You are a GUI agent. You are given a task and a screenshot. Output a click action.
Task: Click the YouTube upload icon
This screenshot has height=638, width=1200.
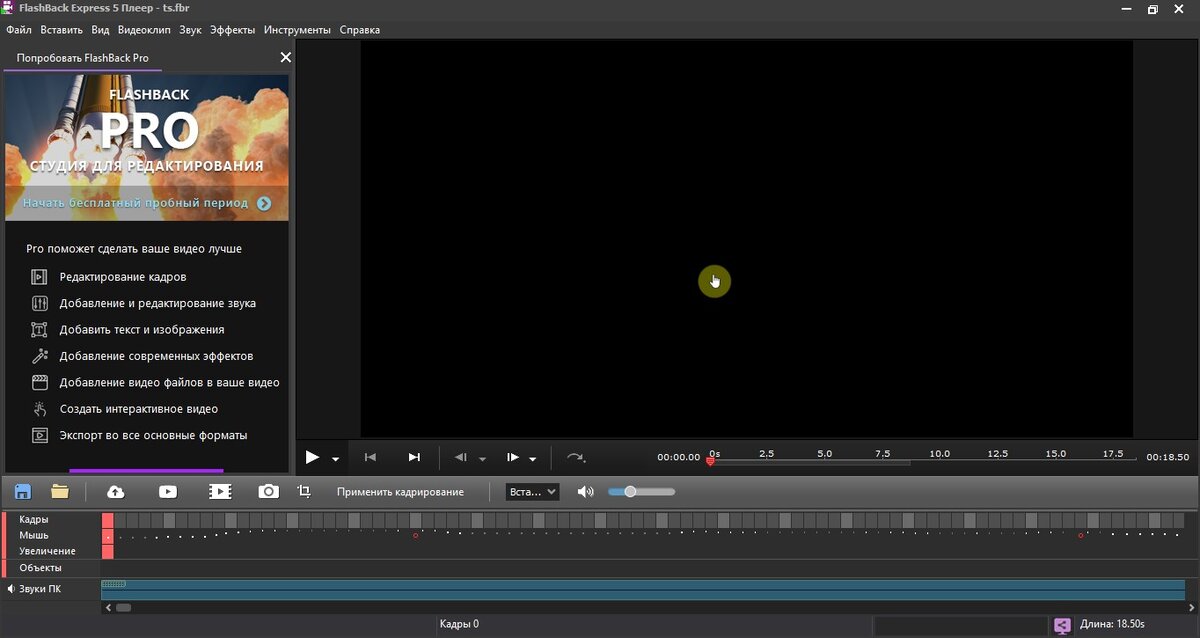coord(167,491)
